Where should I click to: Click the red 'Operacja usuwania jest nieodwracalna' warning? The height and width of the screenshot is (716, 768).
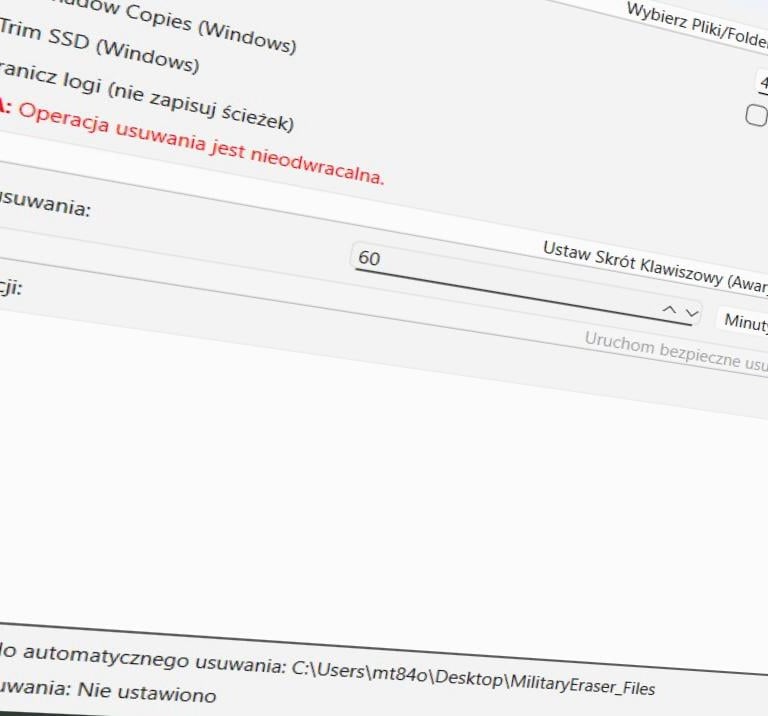(x=201, y=143)
